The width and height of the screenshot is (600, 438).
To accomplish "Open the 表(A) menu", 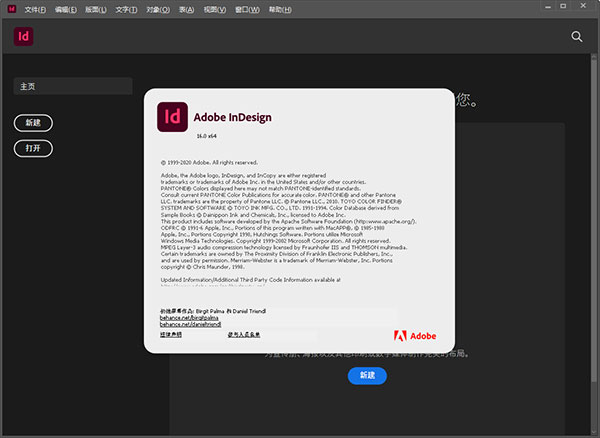I will point(184,8).
